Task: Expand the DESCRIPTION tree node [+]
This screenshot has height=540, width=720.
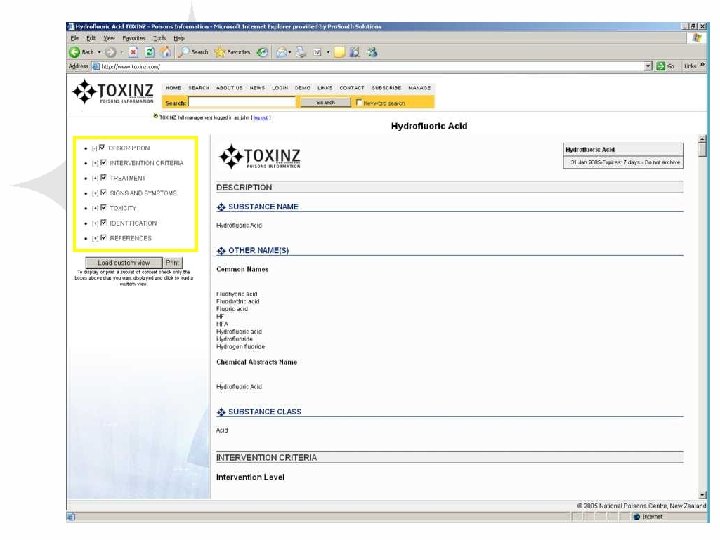Action: pyautogui.click(x=94, y=148)
